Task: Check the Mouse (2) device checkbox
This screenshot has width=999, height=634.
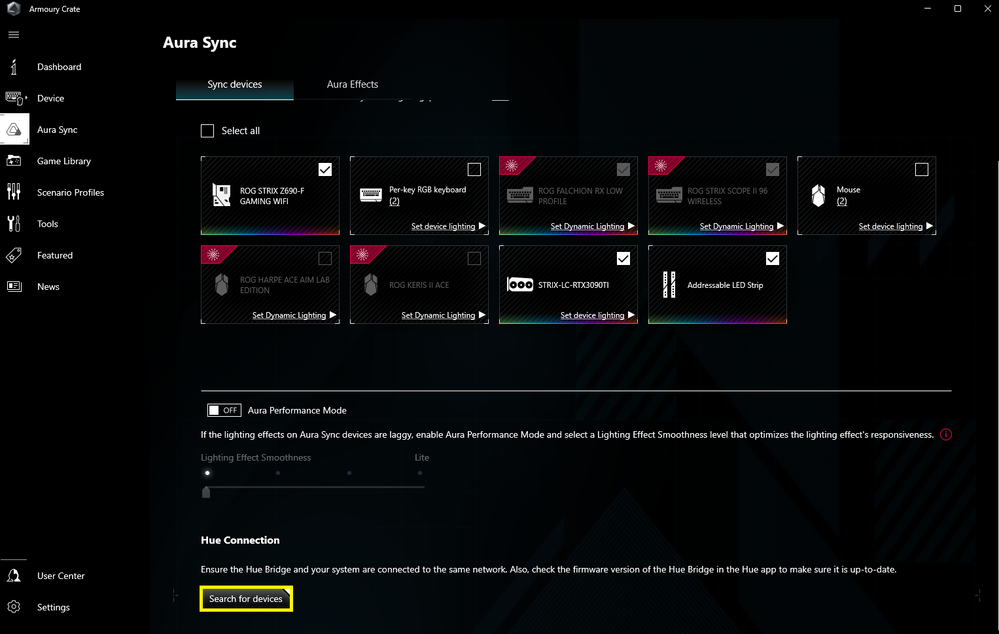Action: tap(921, 169)
